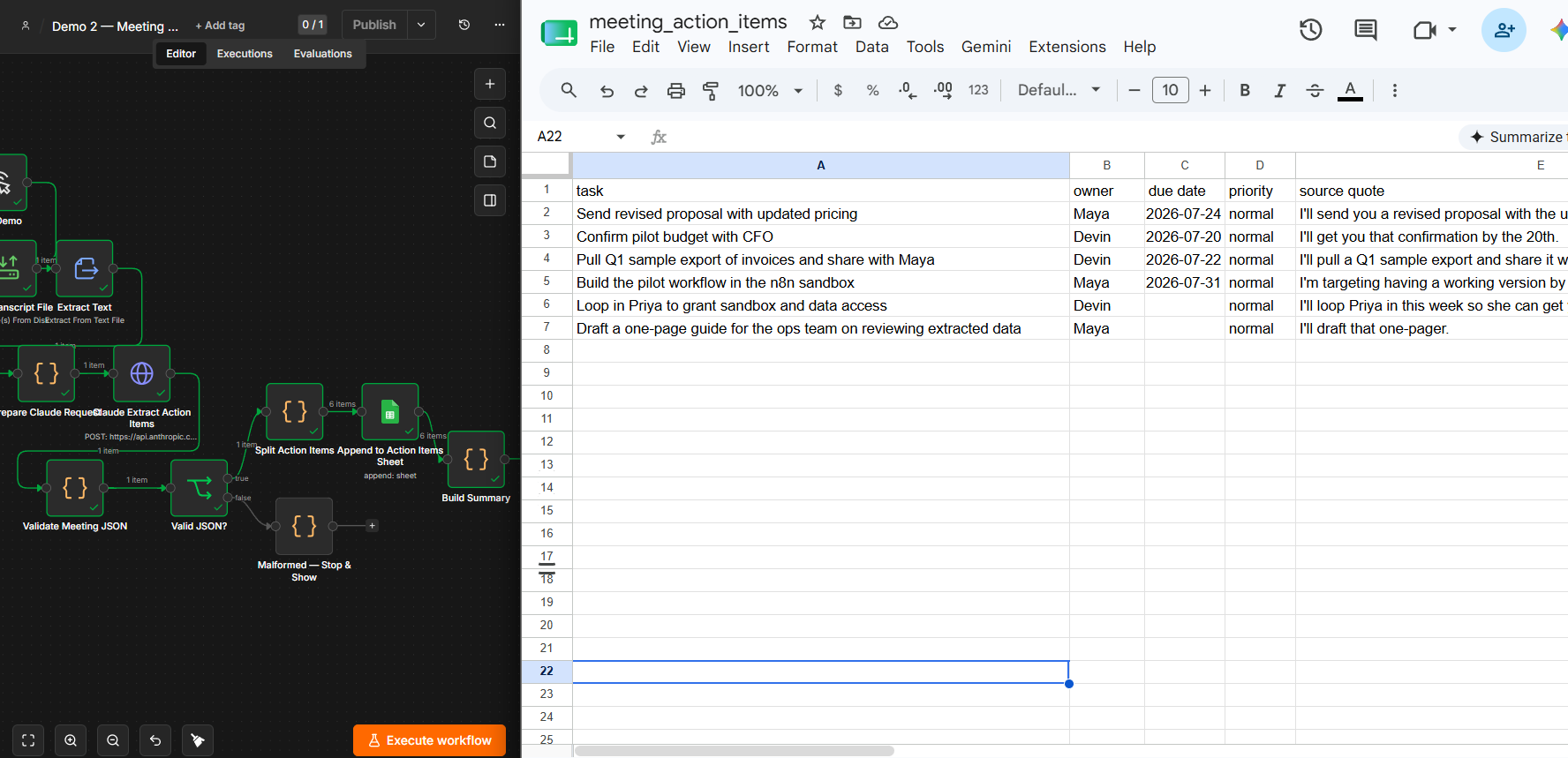Open the more number formats menu
This screenshot has height=758, width=1568.
tap(978, 90)
